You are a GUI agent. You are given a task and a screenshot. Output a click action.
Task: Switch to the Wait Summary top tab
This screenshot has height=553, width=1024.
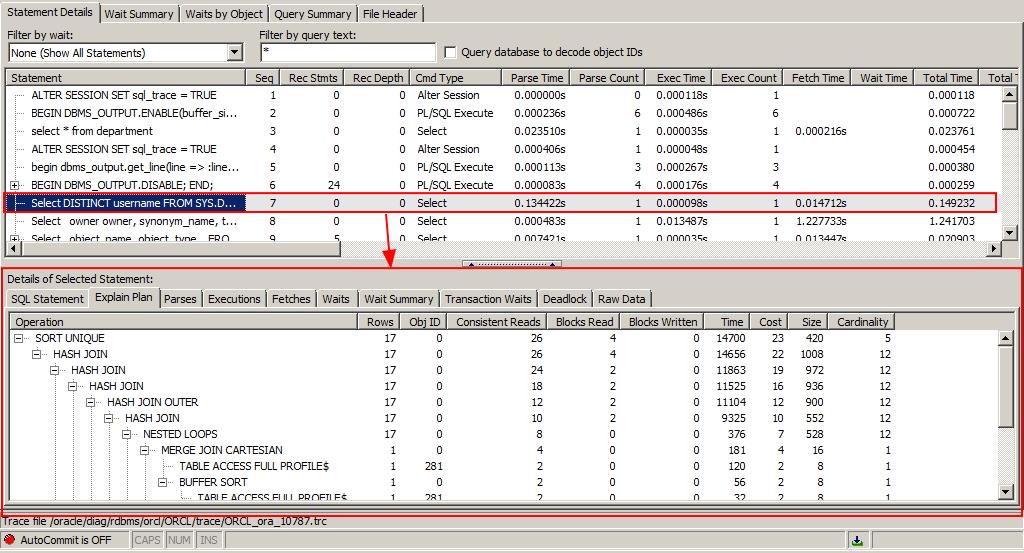[x=139, y=14]
